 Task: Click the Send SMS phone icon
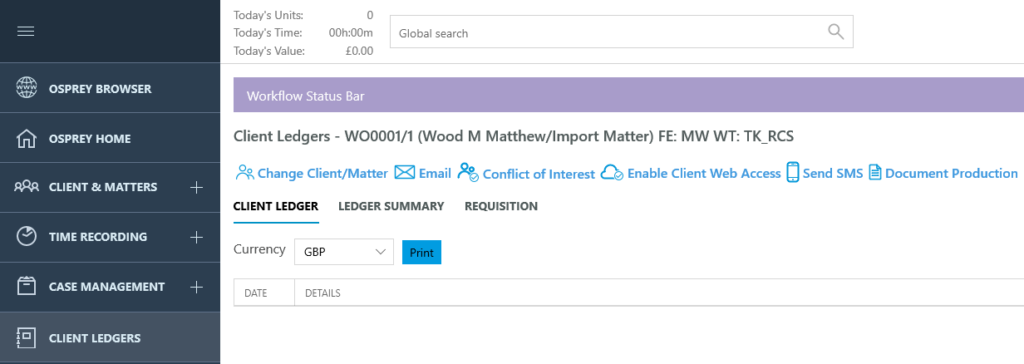click(793, 173)
